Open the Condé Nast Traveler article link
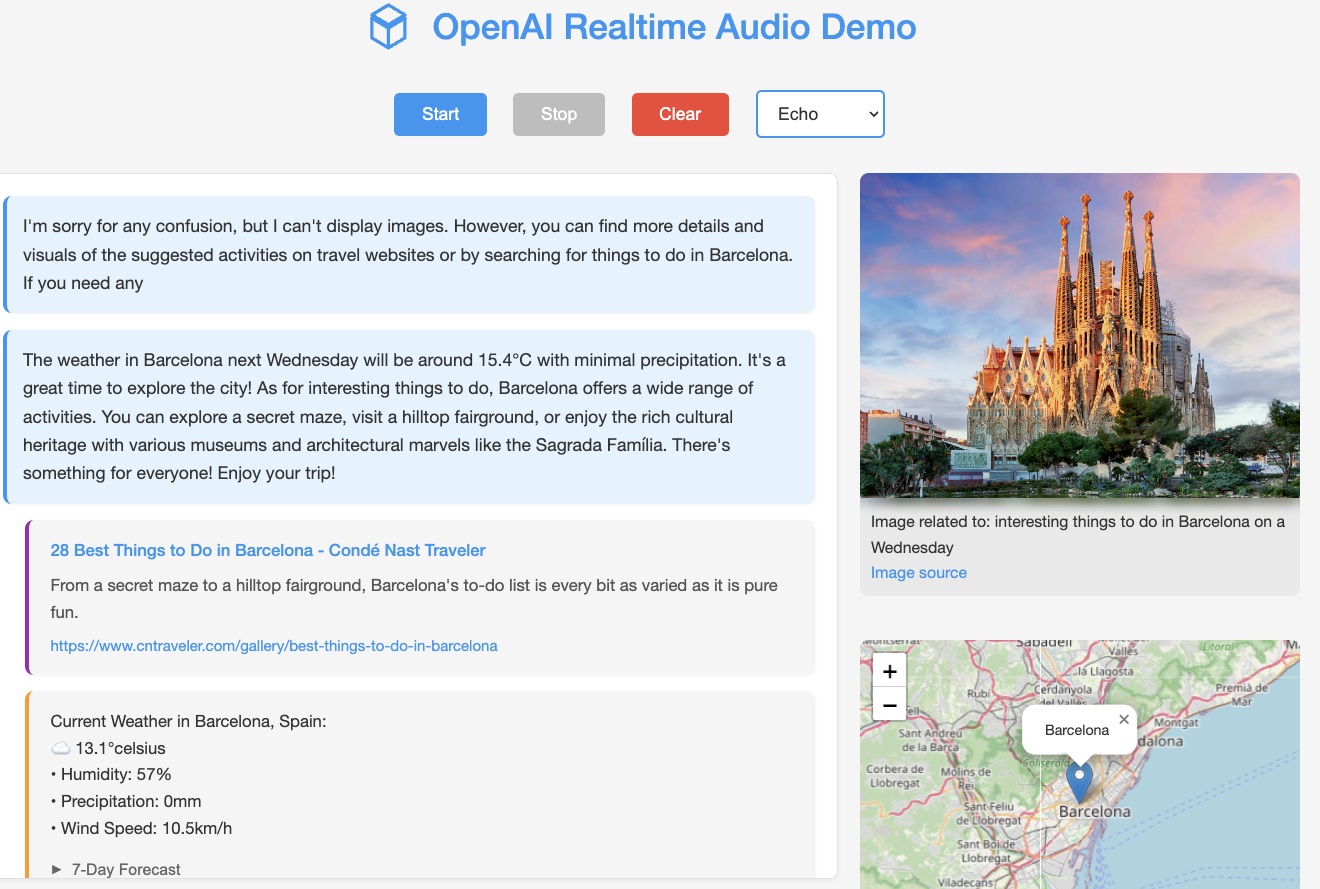 (268, 550)
